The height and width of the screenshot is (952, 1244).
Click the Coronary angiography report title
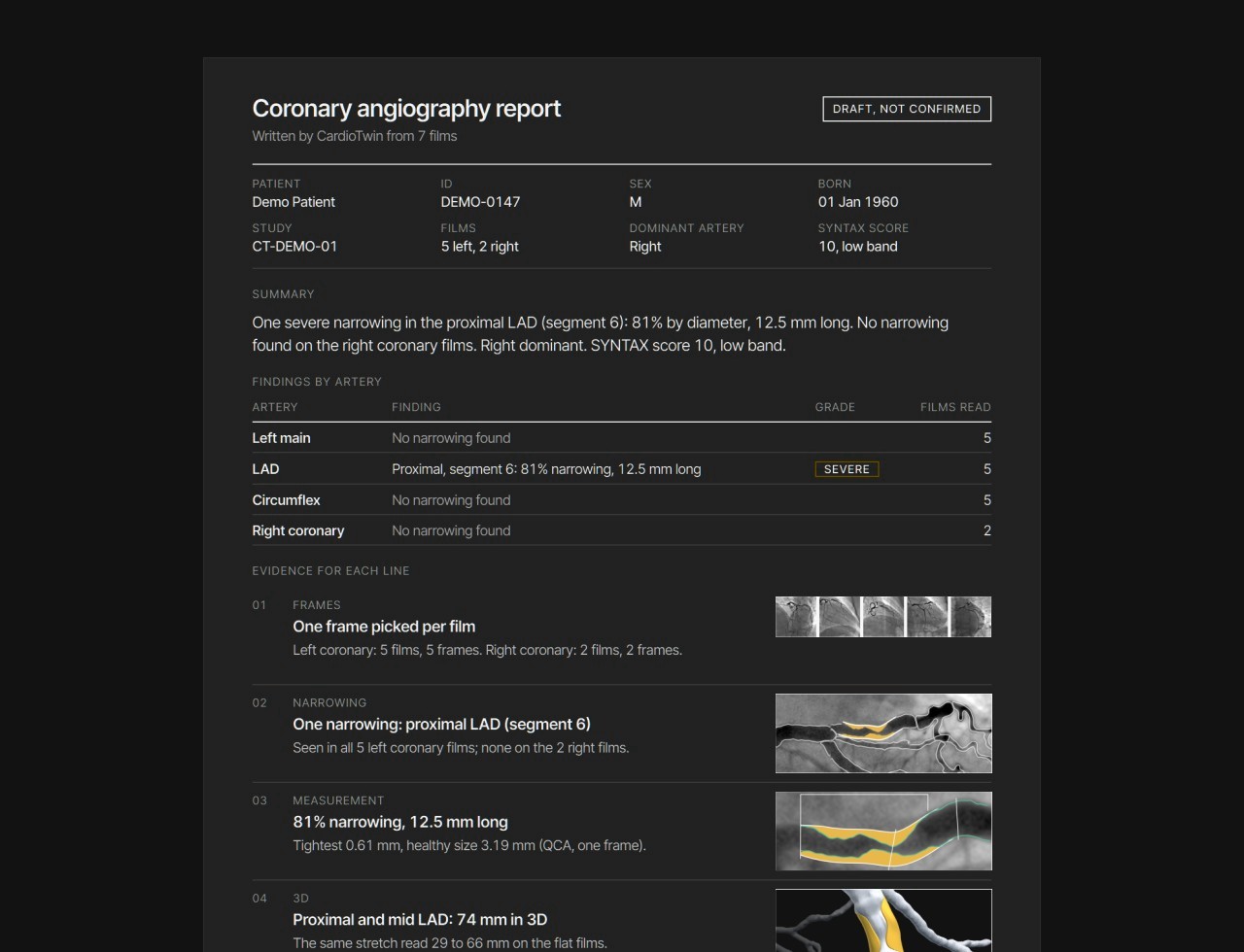[406, 109]
